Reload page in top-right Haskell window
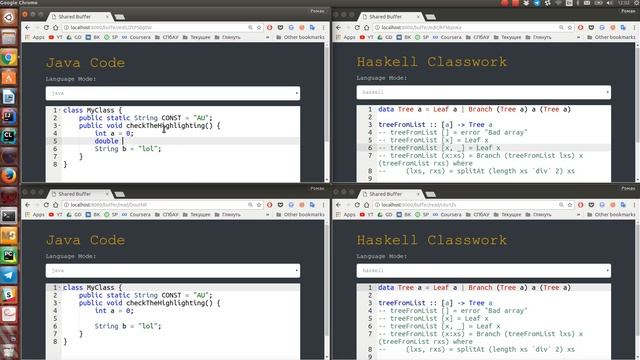The height and width of the screenshot is (360, 640). (x=357, y=27)
